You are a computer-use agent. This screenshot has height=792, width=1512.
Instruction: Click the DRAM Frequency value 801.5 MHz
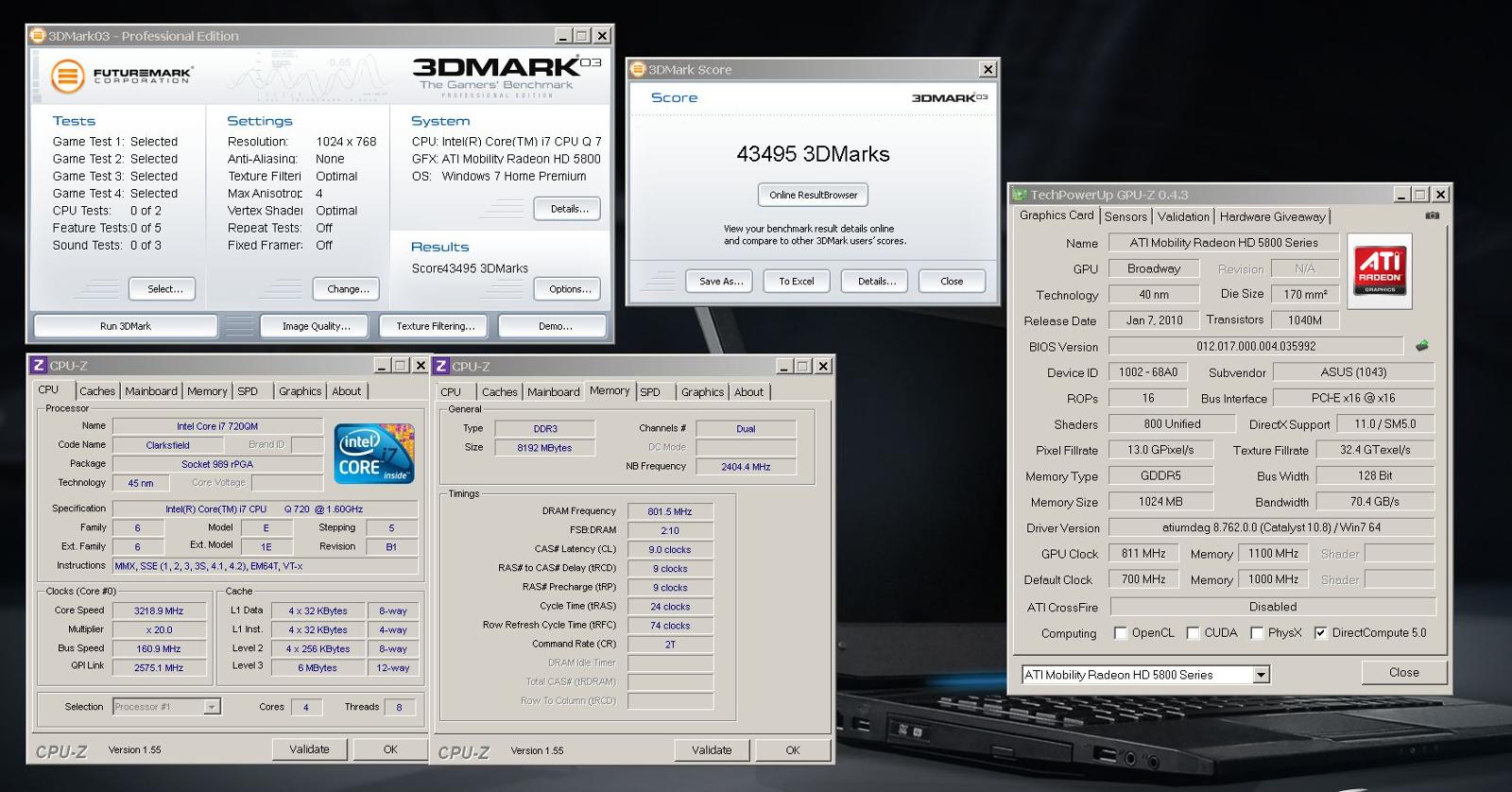click(670, 511)
